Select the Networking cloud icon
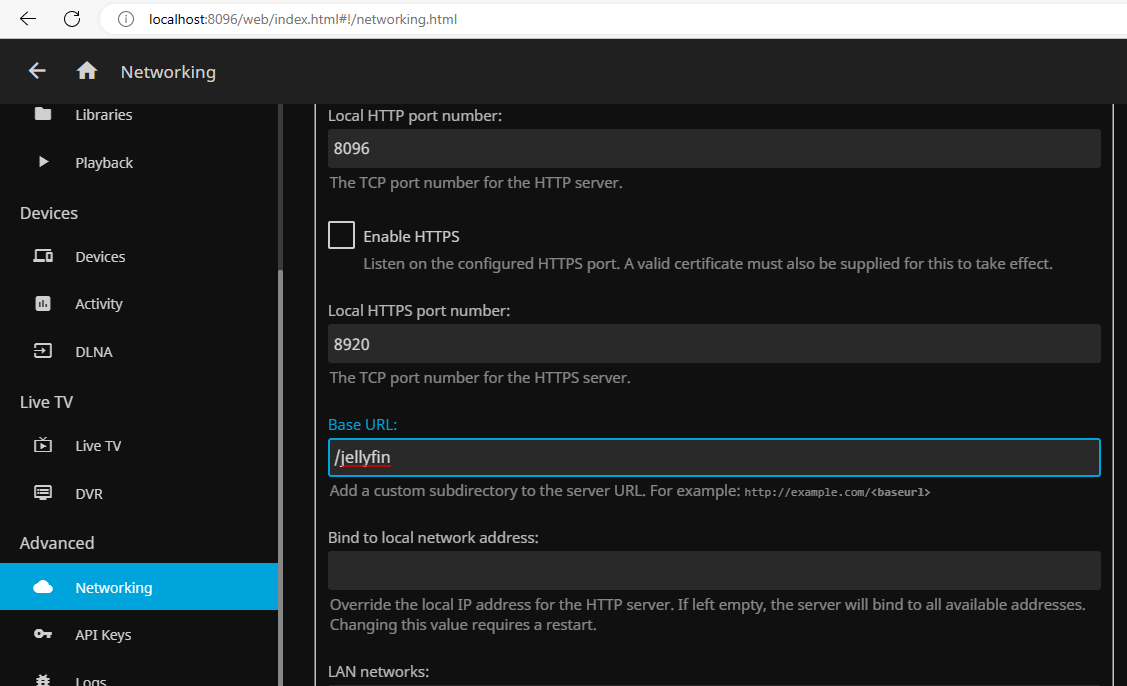The image size is (1127, 686). pos(43,587)
